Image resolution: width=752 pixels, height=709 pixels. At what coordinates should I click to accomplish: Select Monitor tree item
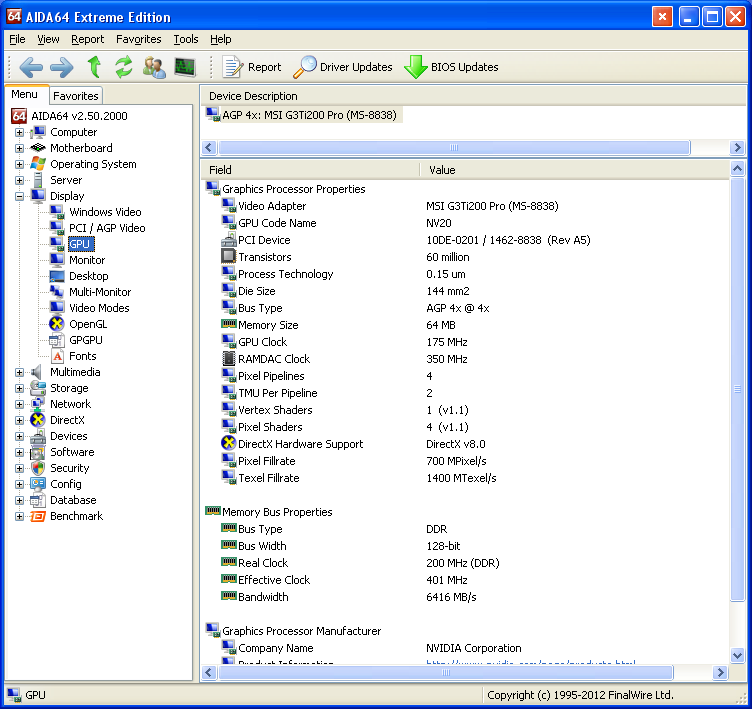(87, 260)
